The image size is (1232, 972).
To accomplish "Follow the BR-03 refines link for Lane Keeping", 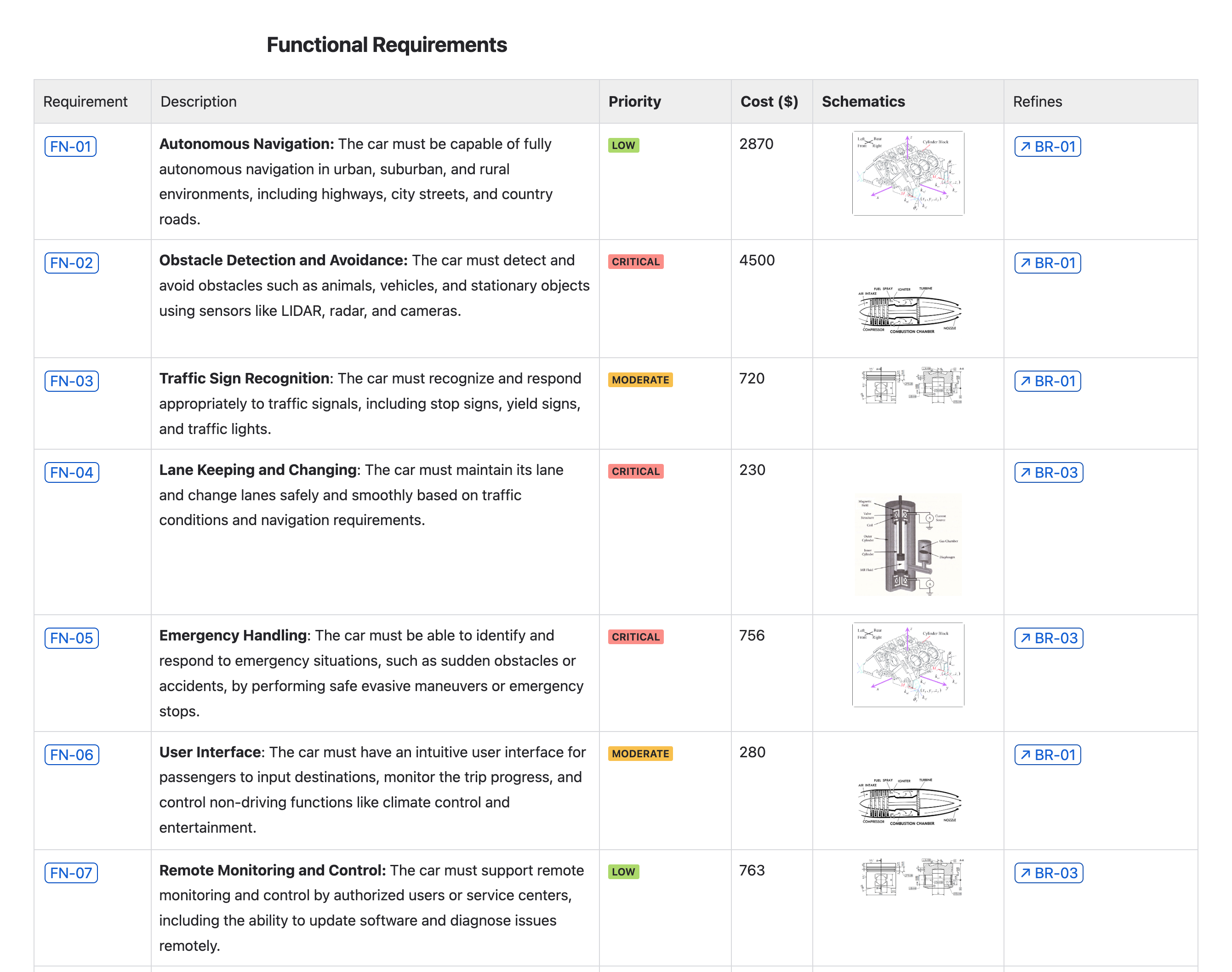I will [x=1049, y=472].
